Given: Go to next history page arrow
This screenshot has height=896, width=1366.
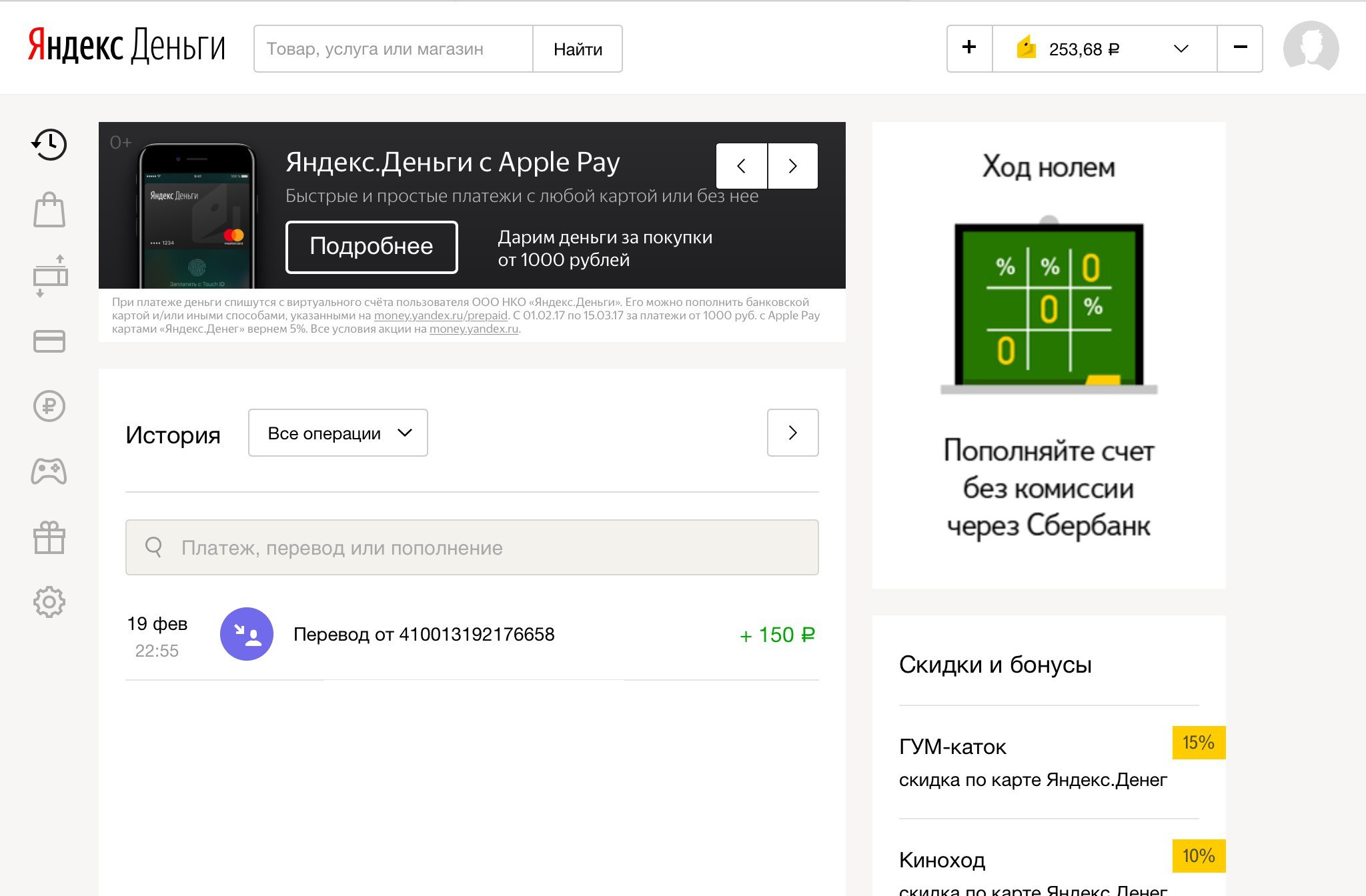Looking at the screenshot, I should (793, 433).
